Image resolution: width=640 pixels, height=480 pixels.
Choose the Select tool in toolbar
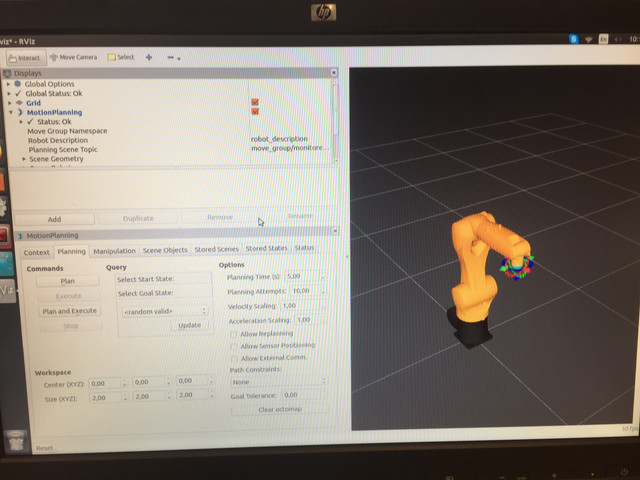pyautogui.click(x=121, y=57)
